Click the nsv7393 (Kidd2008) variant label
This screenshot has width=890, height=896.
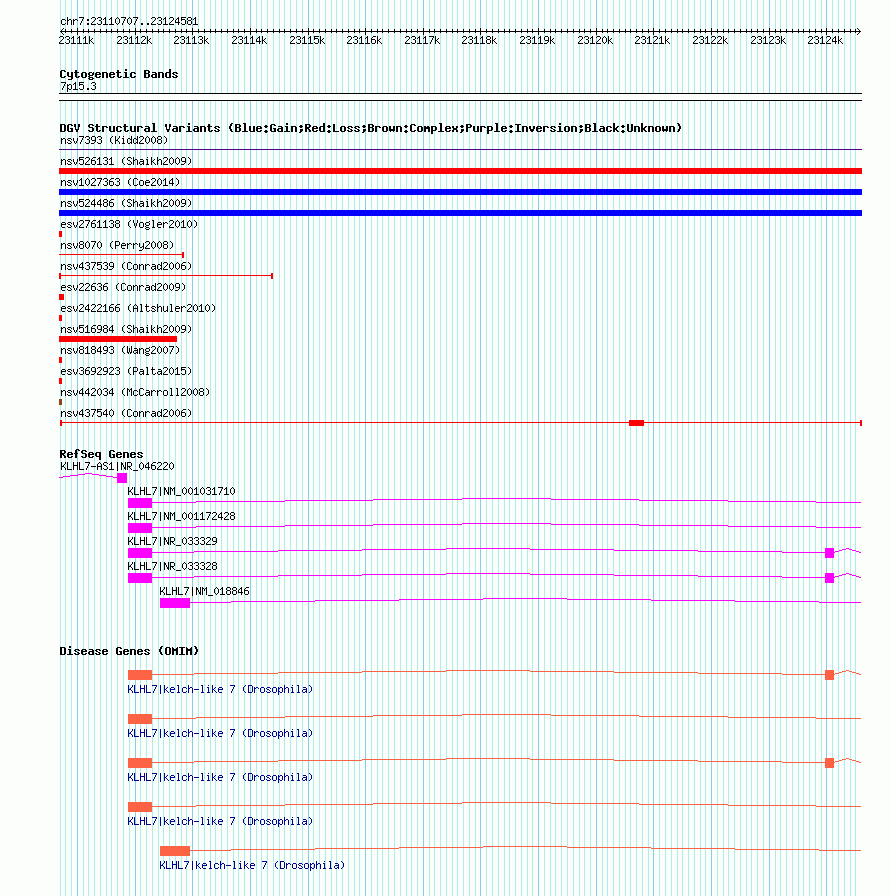pyautogui.click(x=114, y=141)
